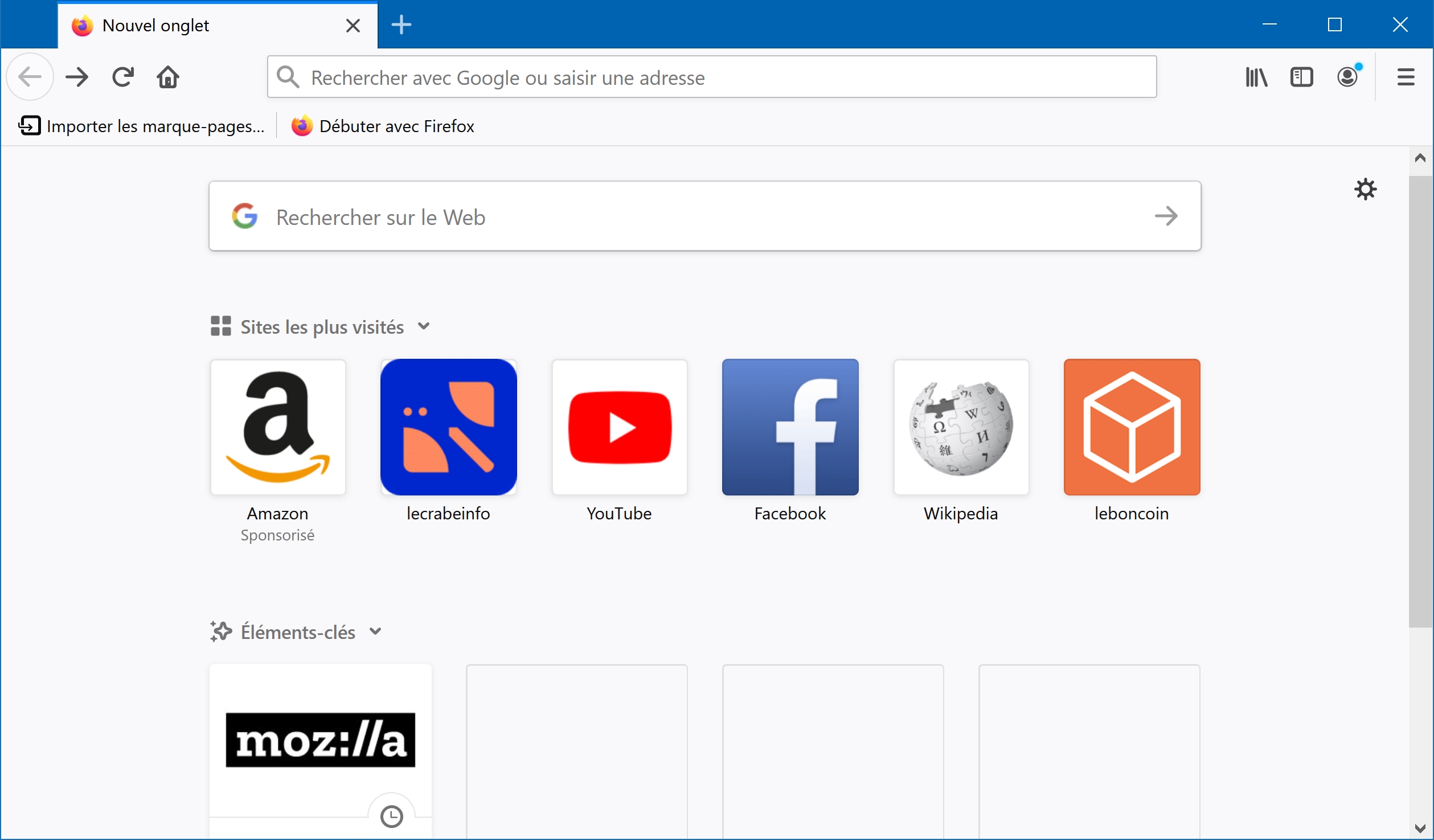Viewport: 1434px width, 840px height.
Task: Click the Sites les plus visités heading
Action: [x=322, y=327]
